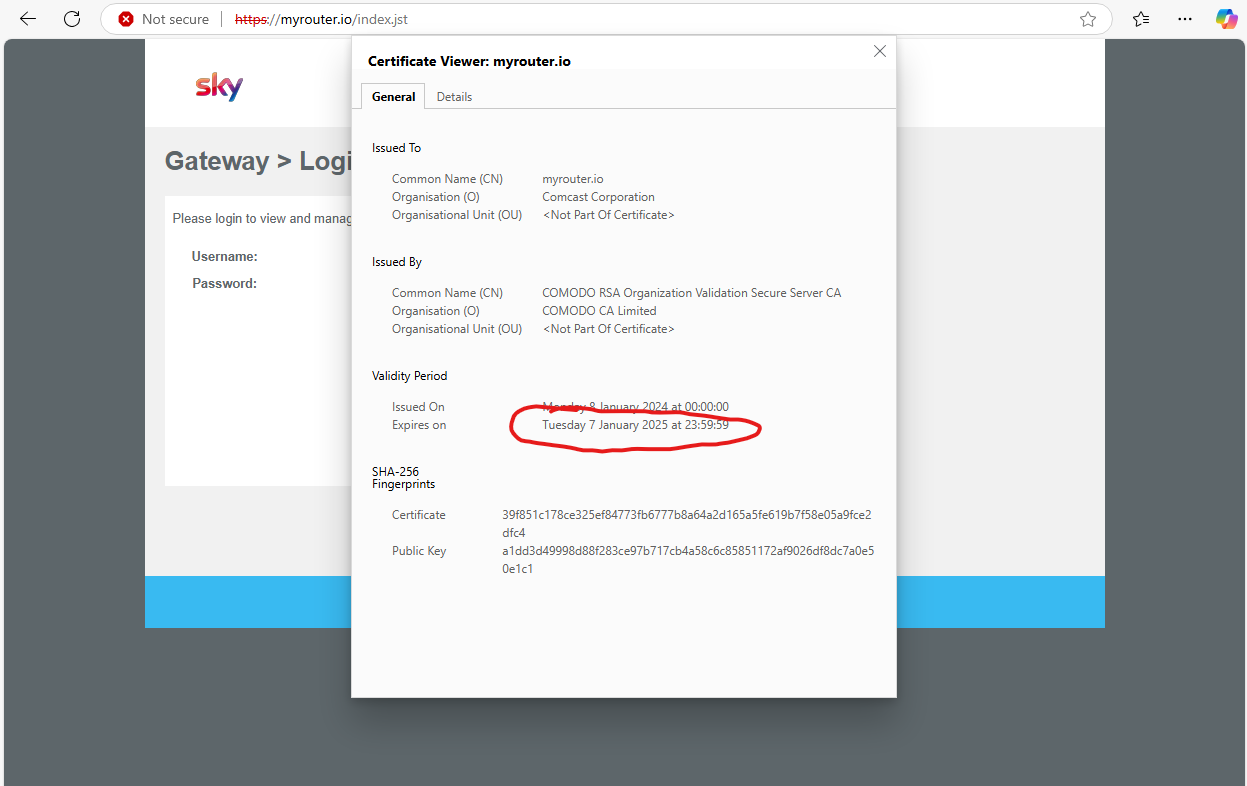Select the General tab

tap(393, 97)
